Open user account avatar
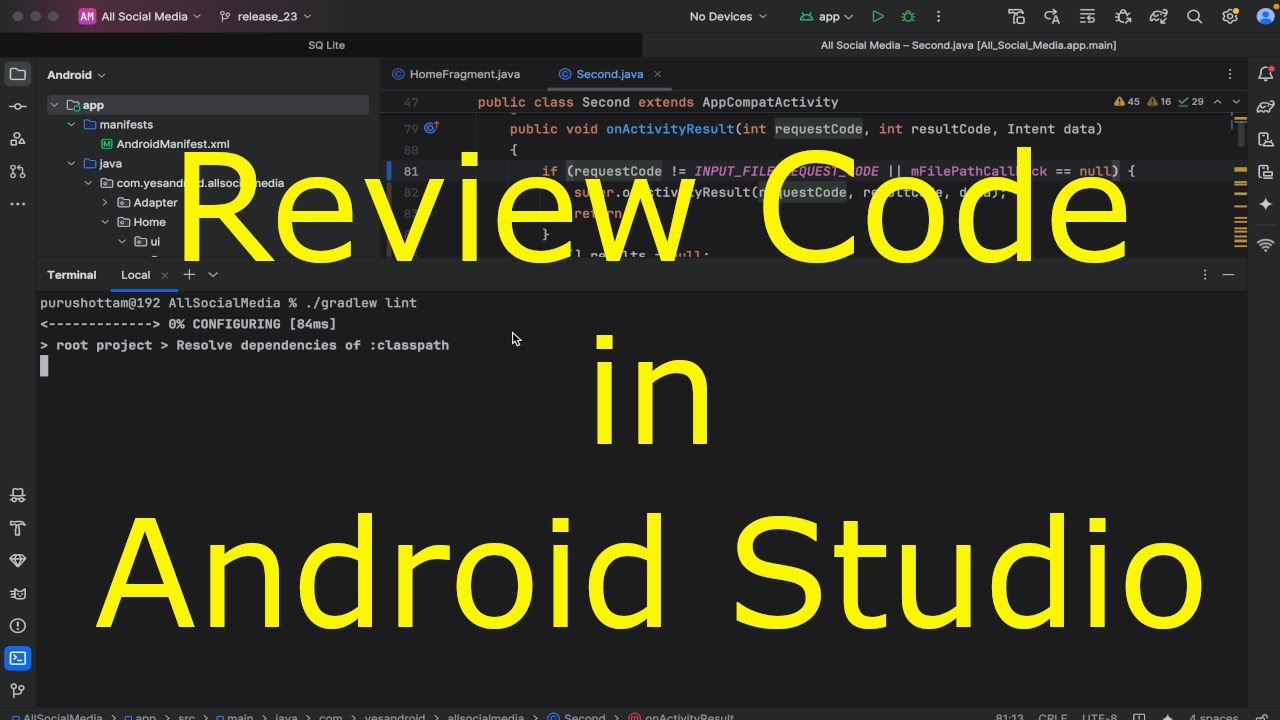 (x=1264, y=16)
